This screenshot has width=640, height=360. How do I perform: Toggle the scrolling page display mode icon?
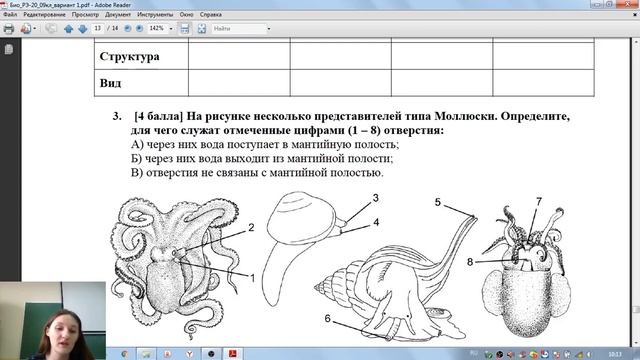[185, 29]
